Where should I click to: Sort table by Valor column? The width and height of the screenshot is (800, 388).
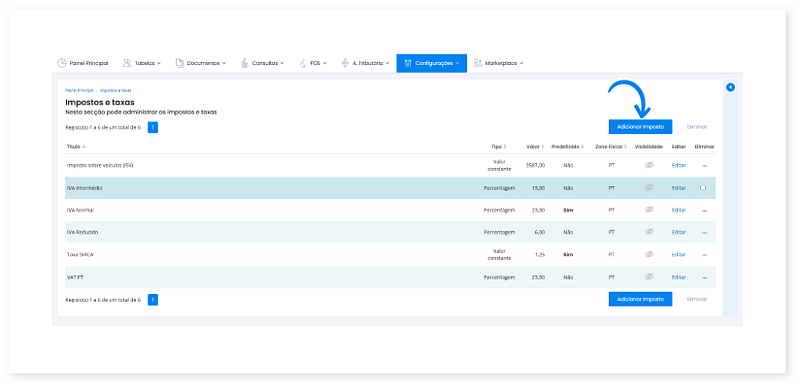535,147
